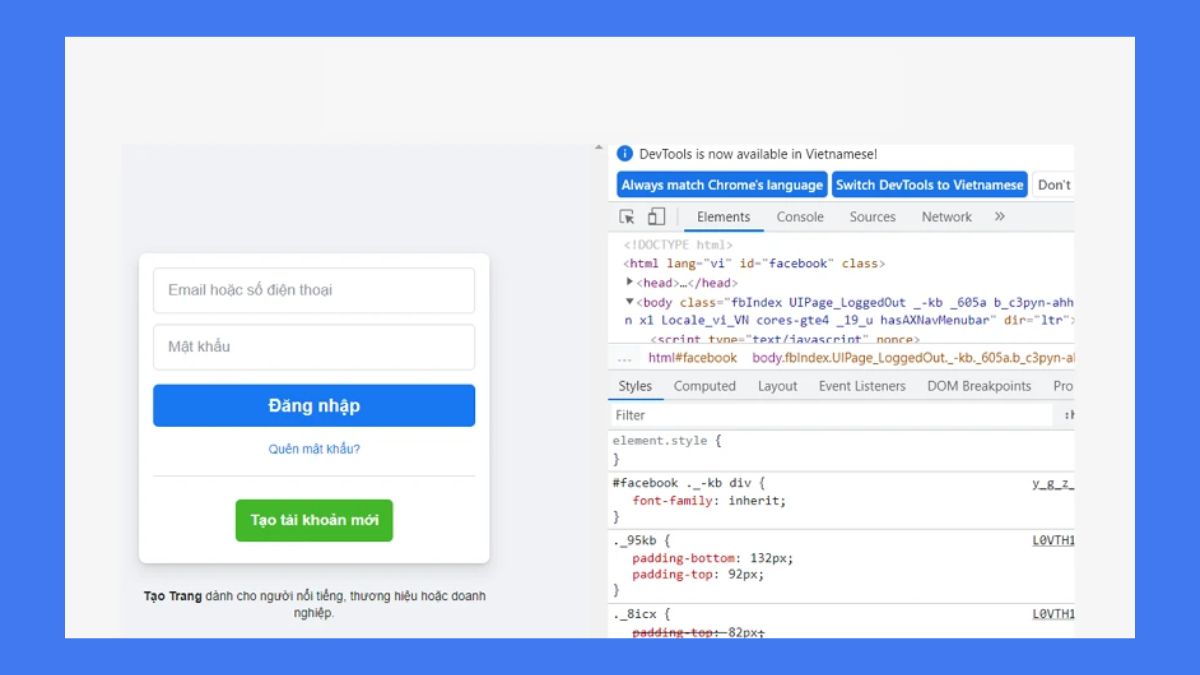Toggle the device toolbar icon
The image size is (1200, 675).
656,217
